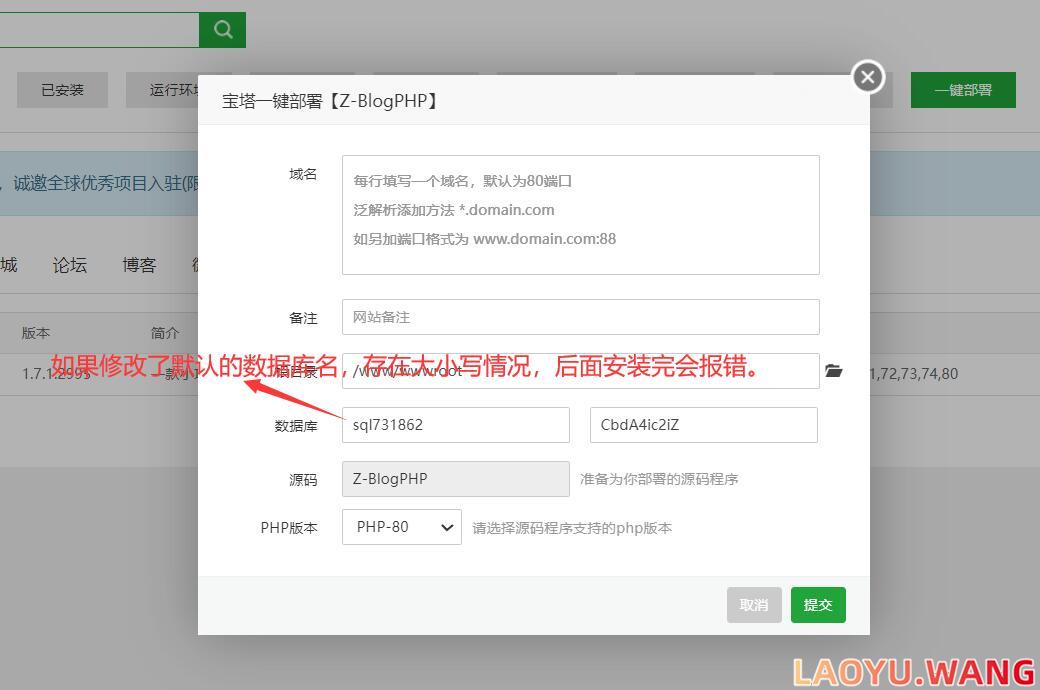Click the search input box top left

click(x=100, y=30)
